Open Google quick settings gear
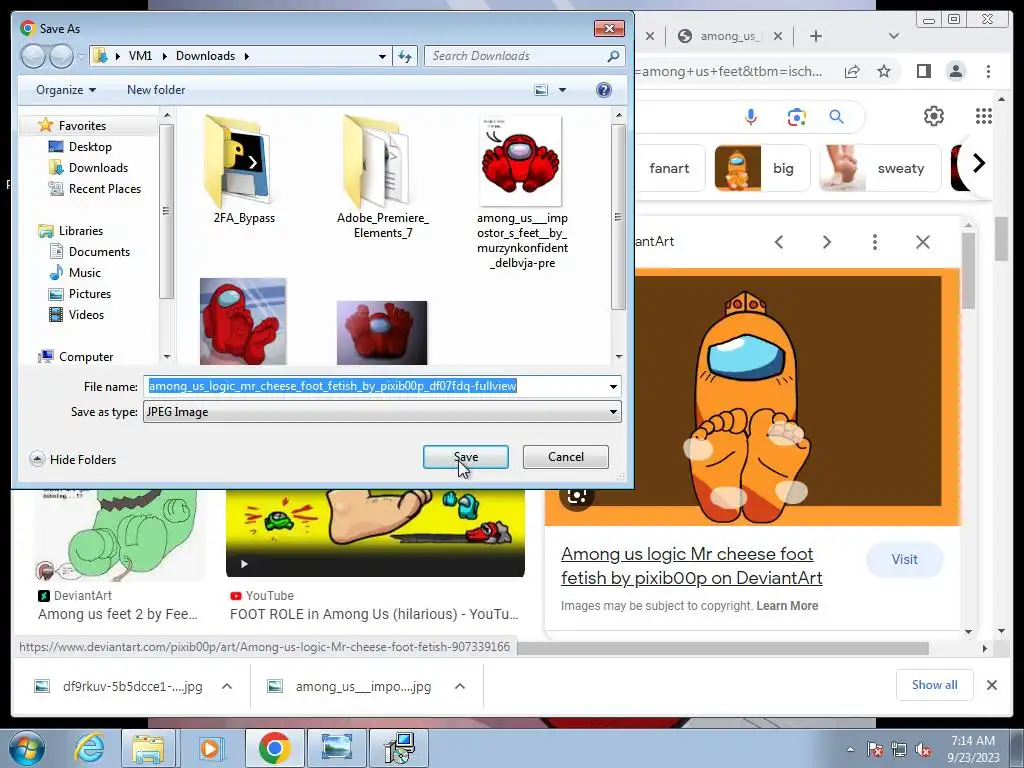 [934, 116]
